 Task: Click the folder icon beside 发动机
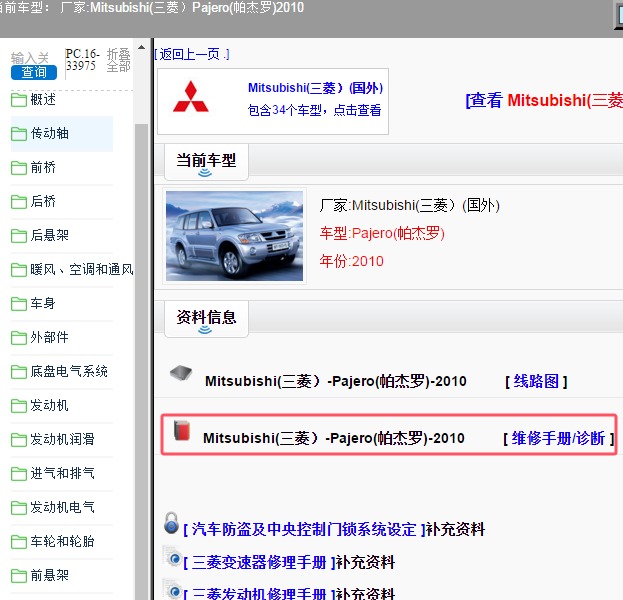[19, 406]
